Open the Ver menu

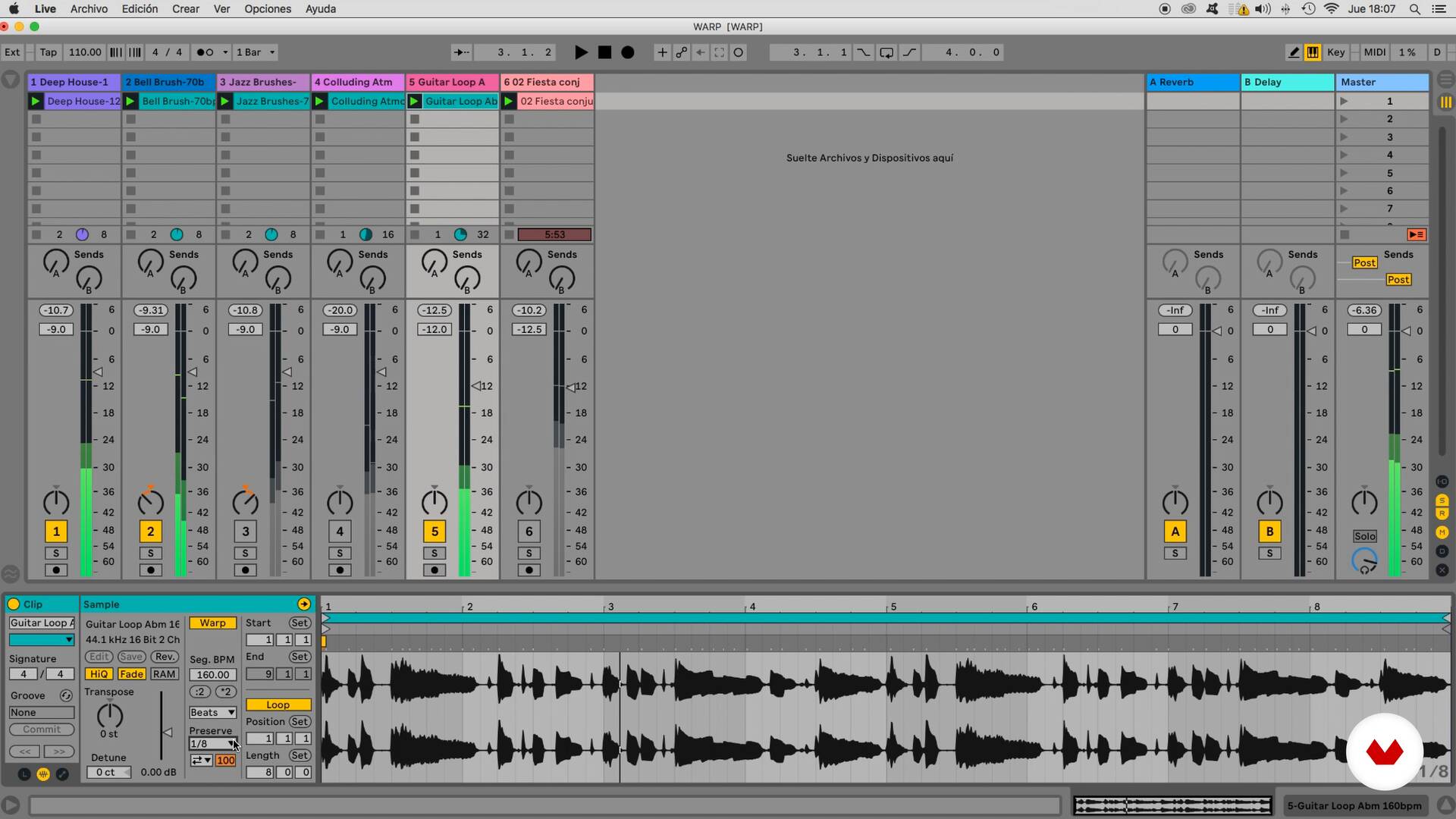coord(221,9)
